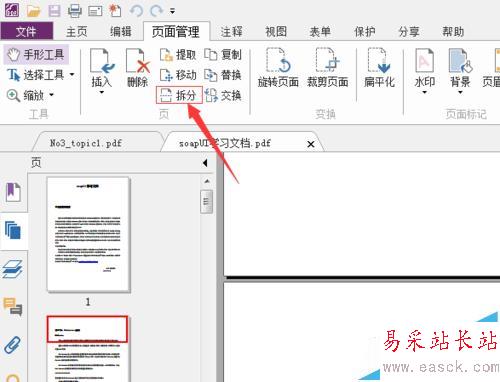Image resolution: width=500 pixels, height=382 pixels.
Task: Click the 替换 replace pages button
Action: click(x=223, y=75)
